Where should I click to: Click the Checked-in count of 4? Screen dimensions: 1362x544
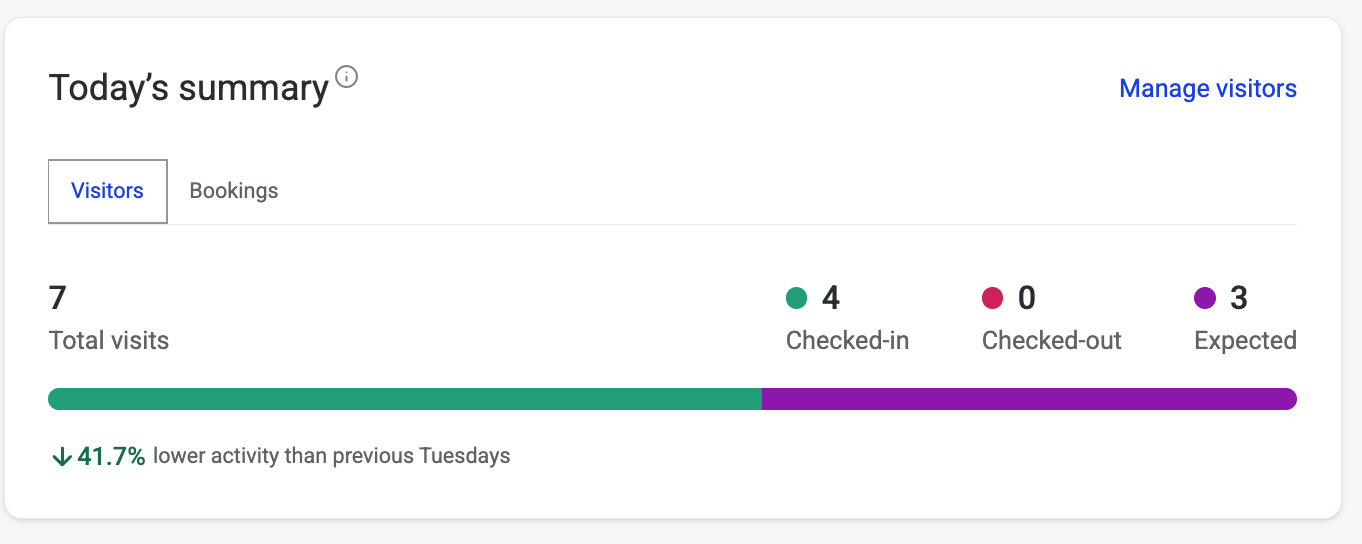(830, 298)
